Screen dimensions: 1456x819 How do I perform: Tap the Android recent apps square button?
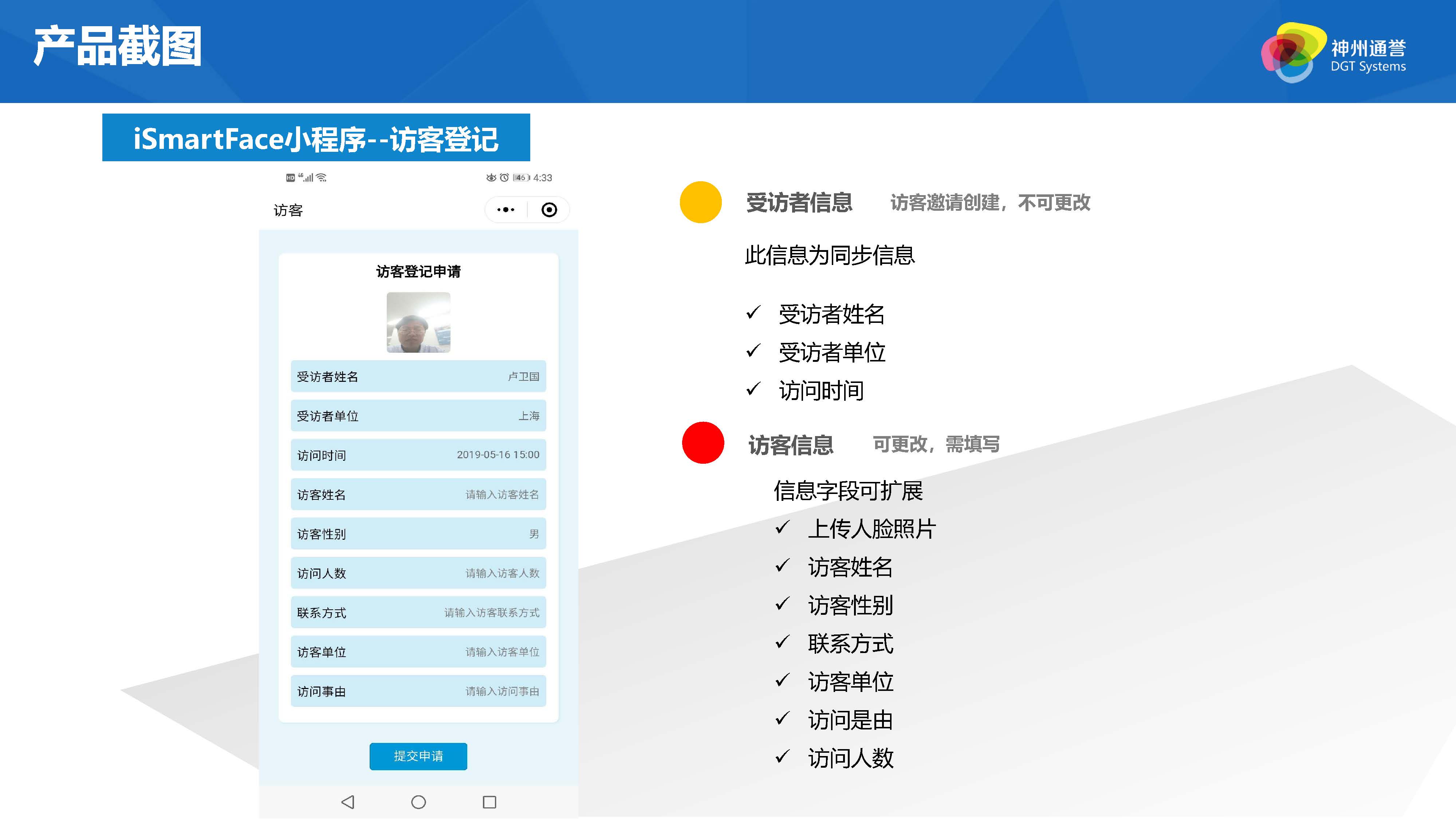(x=489, y=802)
